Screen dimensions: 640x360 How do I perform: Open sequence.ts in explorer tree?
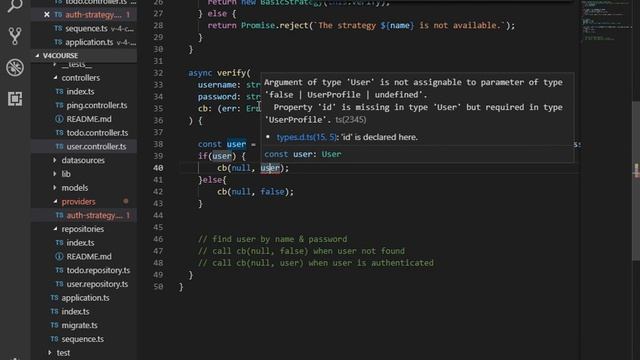[82, 339]
